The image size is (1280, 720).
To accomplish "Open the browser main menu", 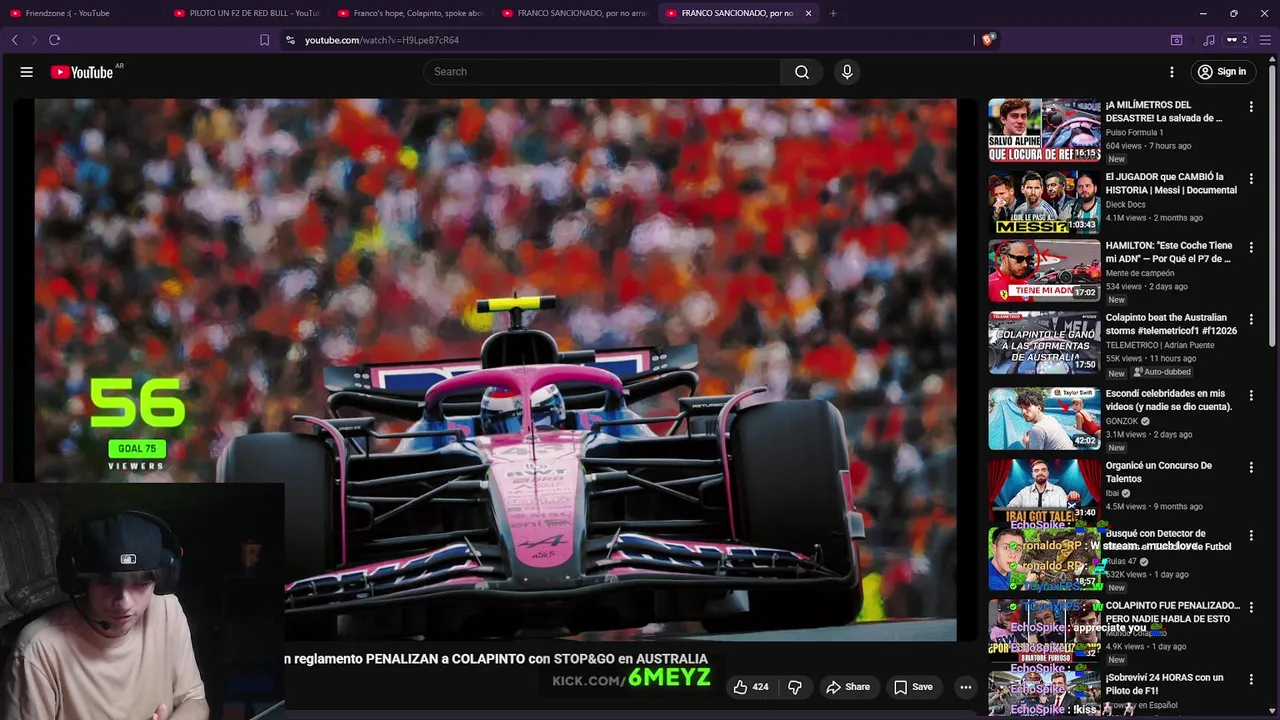I will pyautogui.click(x=1266, y=40).
